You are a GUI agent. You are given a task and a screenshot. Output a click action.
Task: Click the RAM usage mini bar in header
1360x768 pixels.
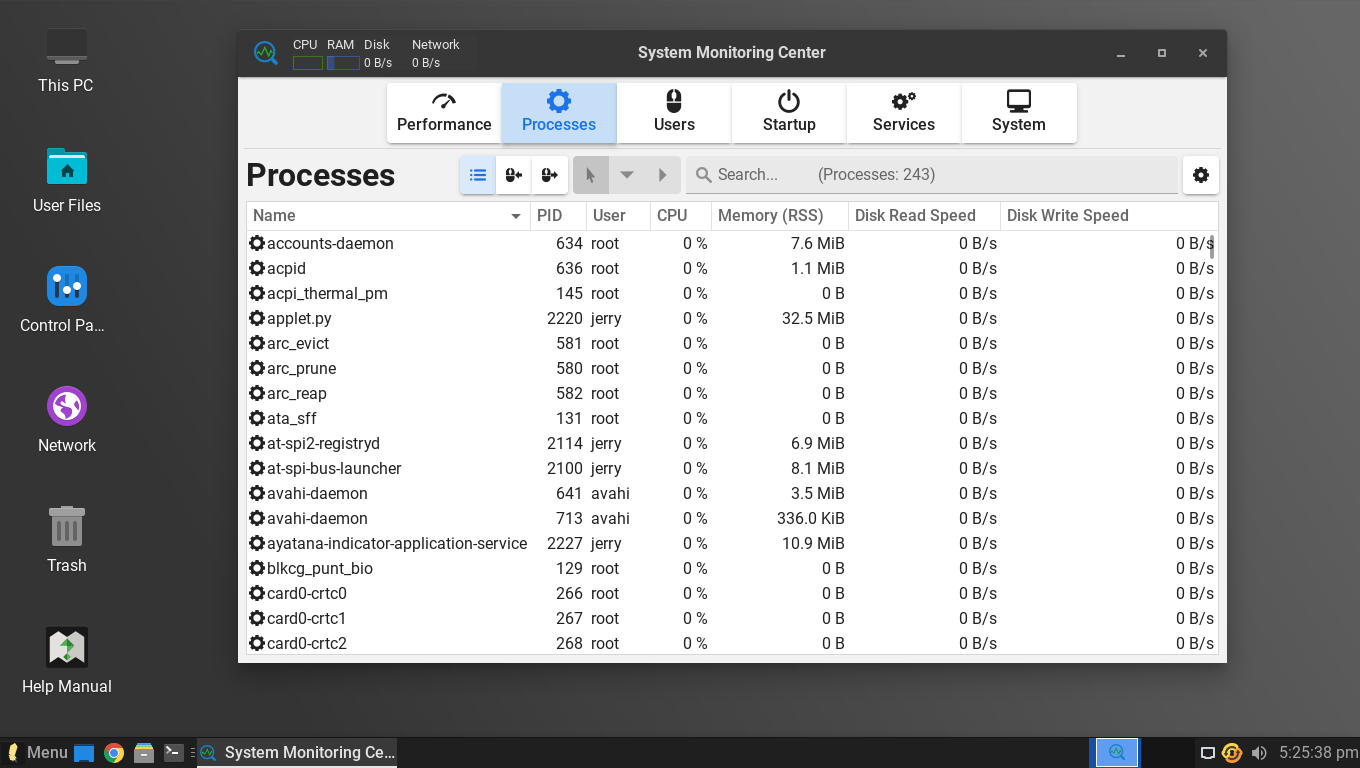point(343,63)
